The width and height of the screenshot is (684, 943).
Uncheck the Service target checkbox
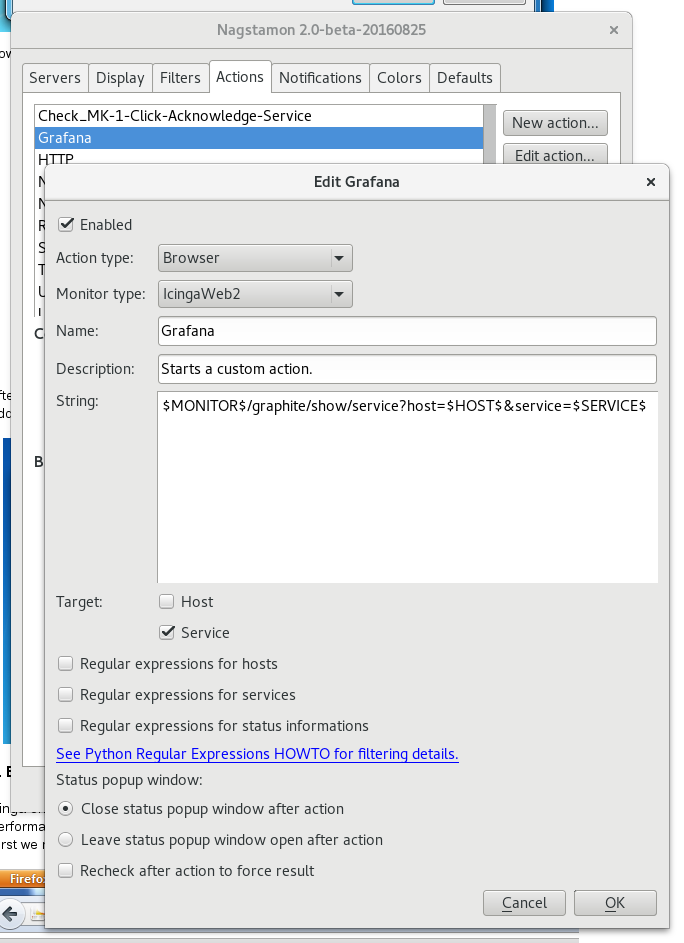pos(167,633)
